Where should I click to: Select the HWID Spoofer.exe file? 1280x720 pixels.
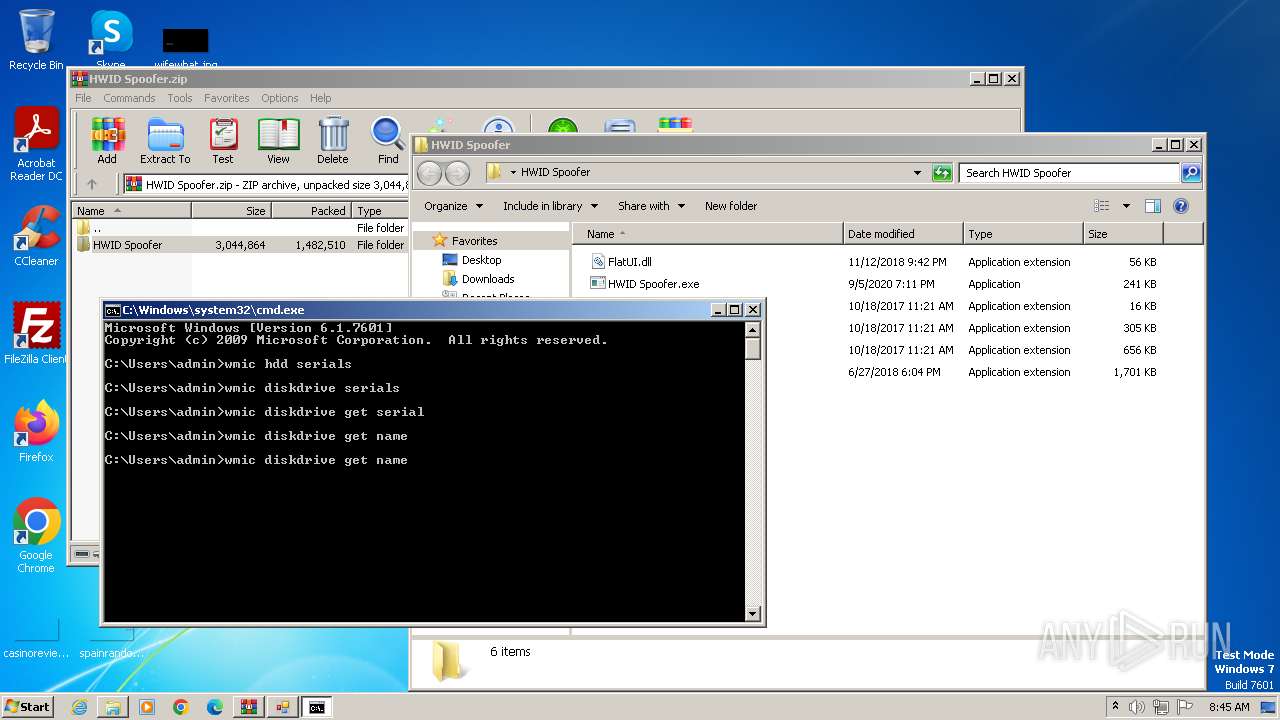pyautogui.click(x=645, y=284)
